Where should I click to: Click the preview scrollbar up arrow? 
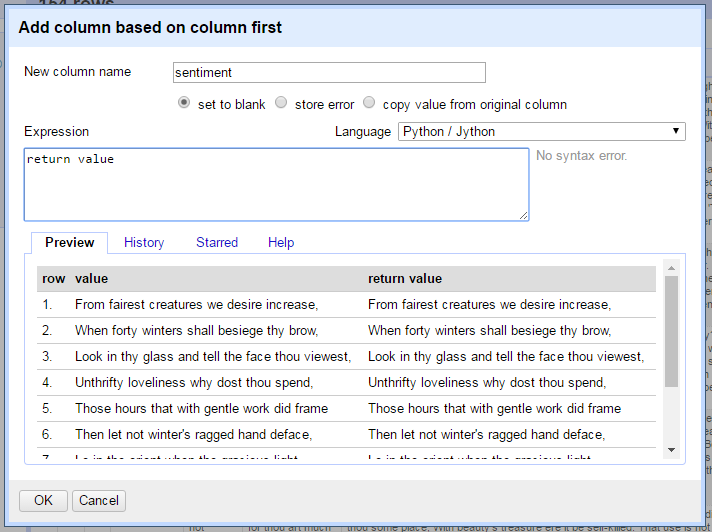coord(671,269)
